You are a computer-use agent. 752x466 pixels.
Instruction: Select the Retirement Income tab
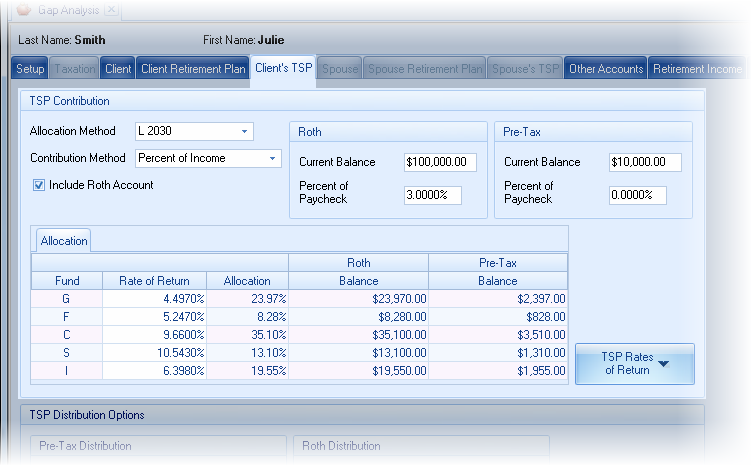(x=697, y=69)
